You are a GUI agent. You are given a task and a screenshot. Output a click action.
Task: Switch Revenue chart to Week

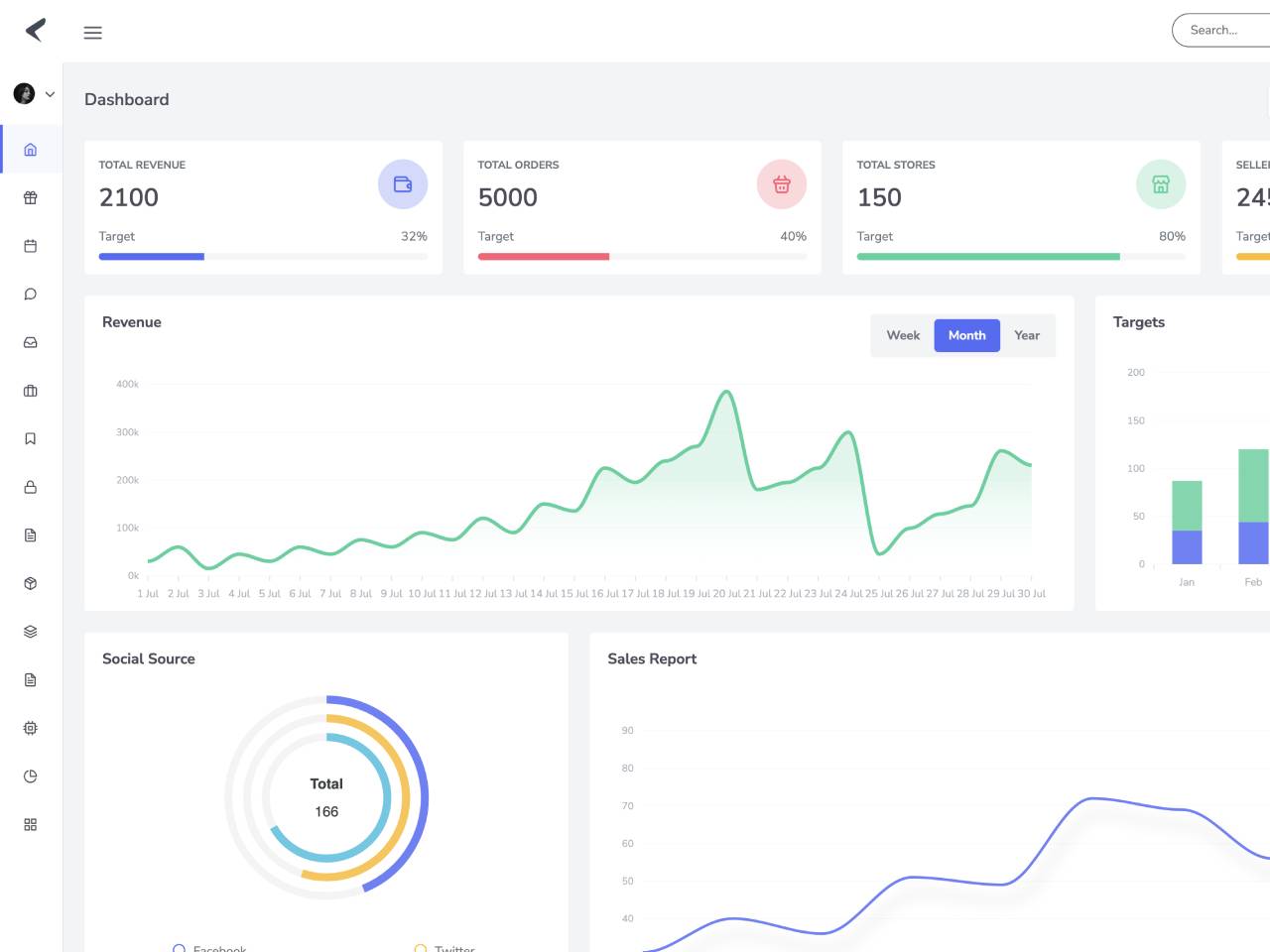[903, 335]
